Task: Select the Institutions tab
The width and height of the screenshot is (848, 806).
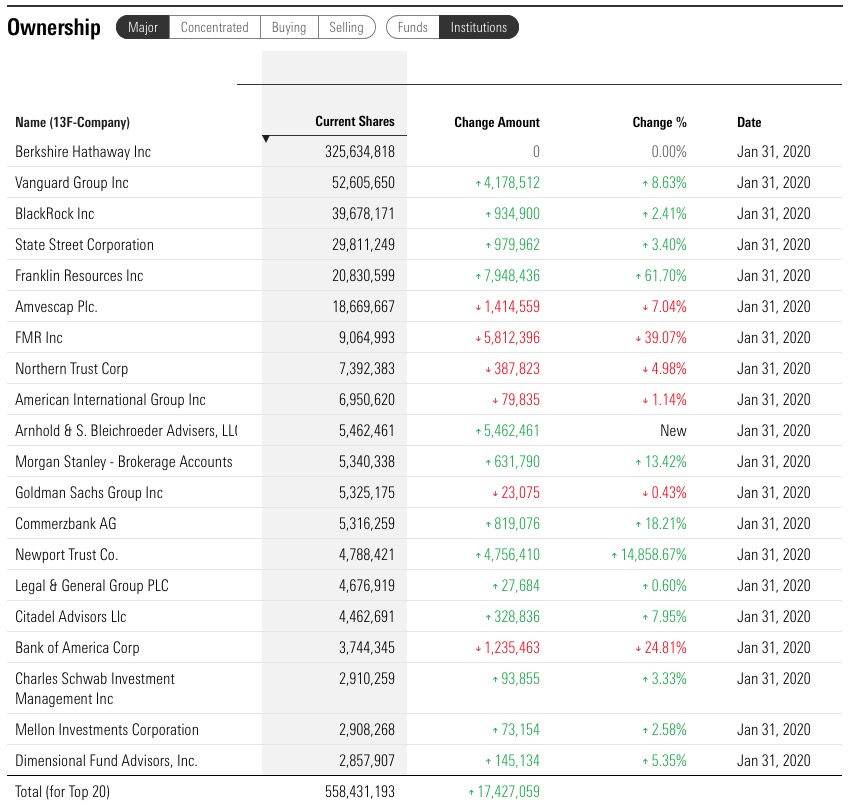Action: tap(479, 27)
